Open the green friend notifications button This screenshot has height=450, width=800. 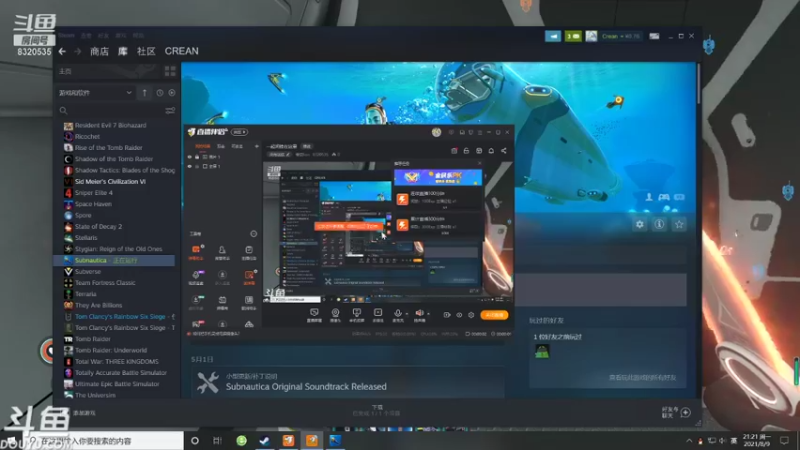point(573,36)
